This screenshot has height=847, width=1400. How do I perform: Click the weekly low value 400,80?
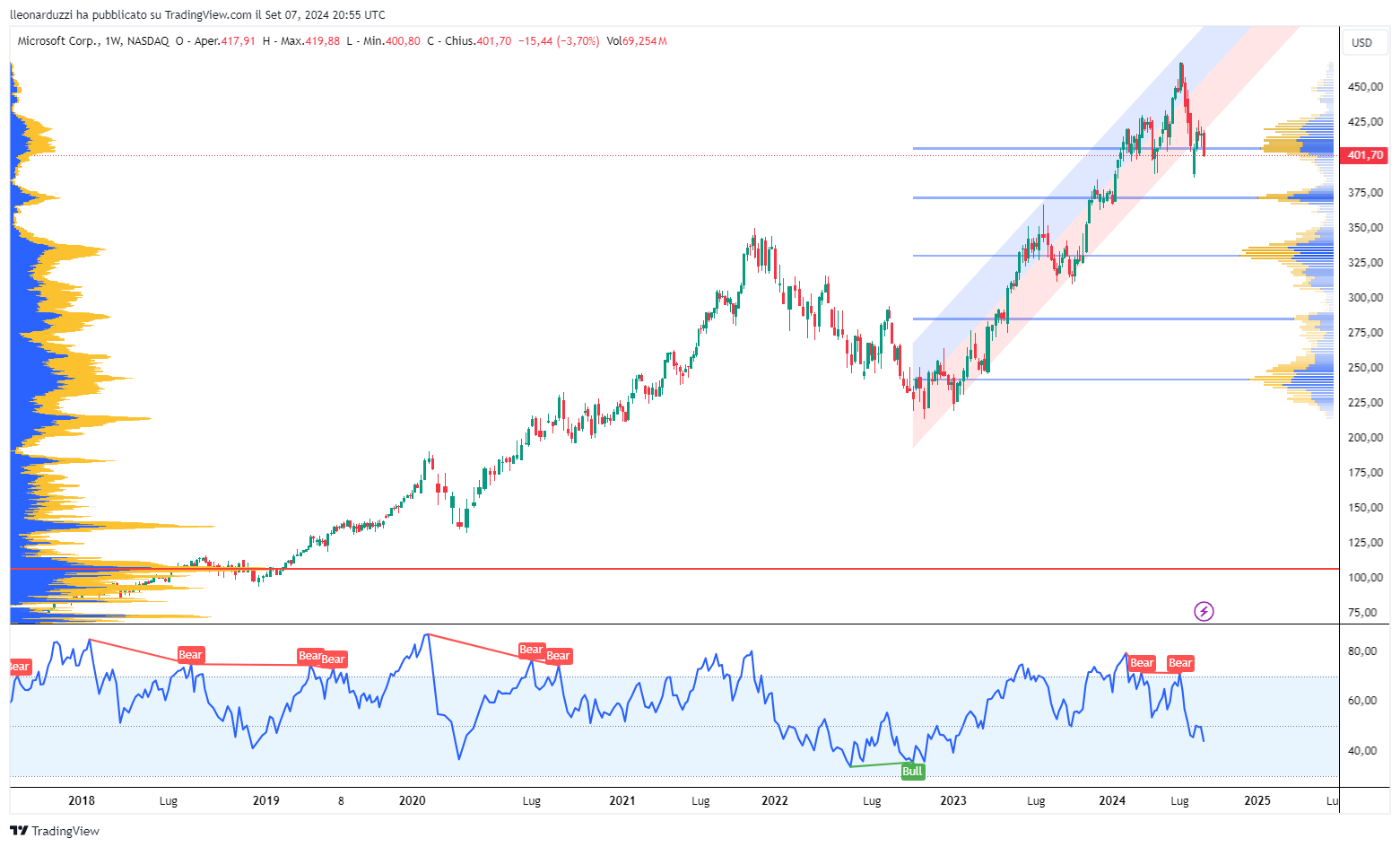(x=403, y=41)
